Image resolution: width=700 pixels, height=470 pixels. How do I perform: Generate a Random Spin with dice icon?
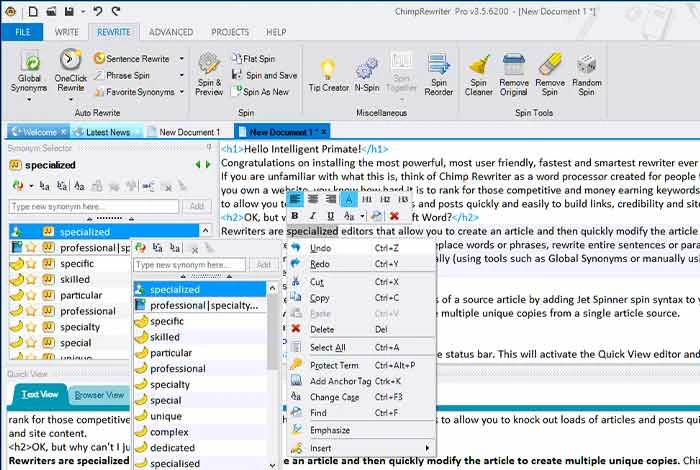(x=587, y=75)
